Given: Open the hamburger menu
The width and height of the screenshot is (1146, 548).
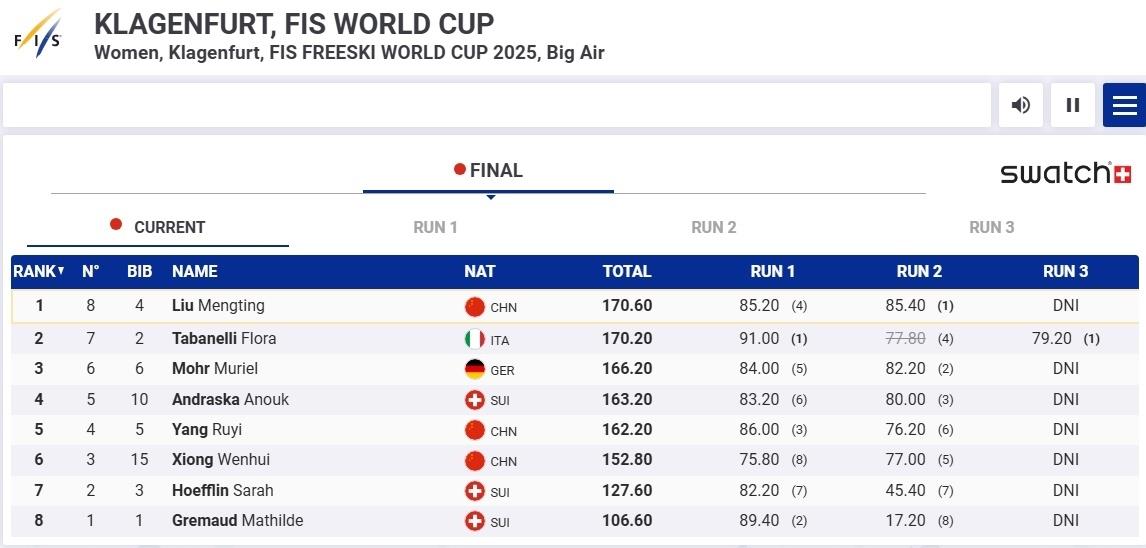Looking at the screenshot, I should tap(1124, 105).
